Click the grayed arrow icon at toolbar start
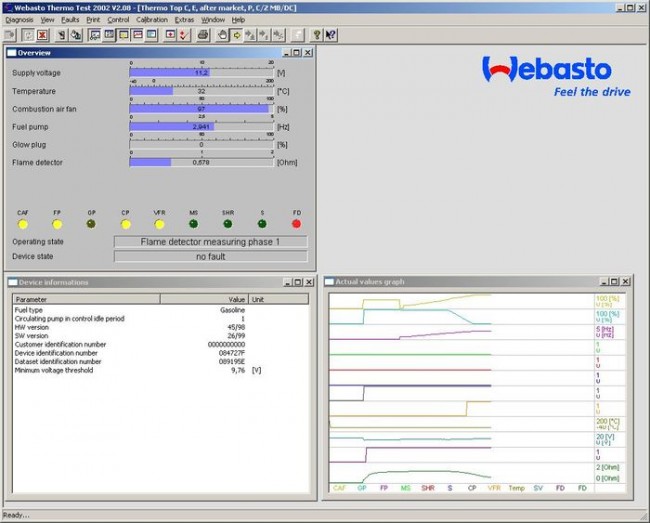 tap(9, 35)
